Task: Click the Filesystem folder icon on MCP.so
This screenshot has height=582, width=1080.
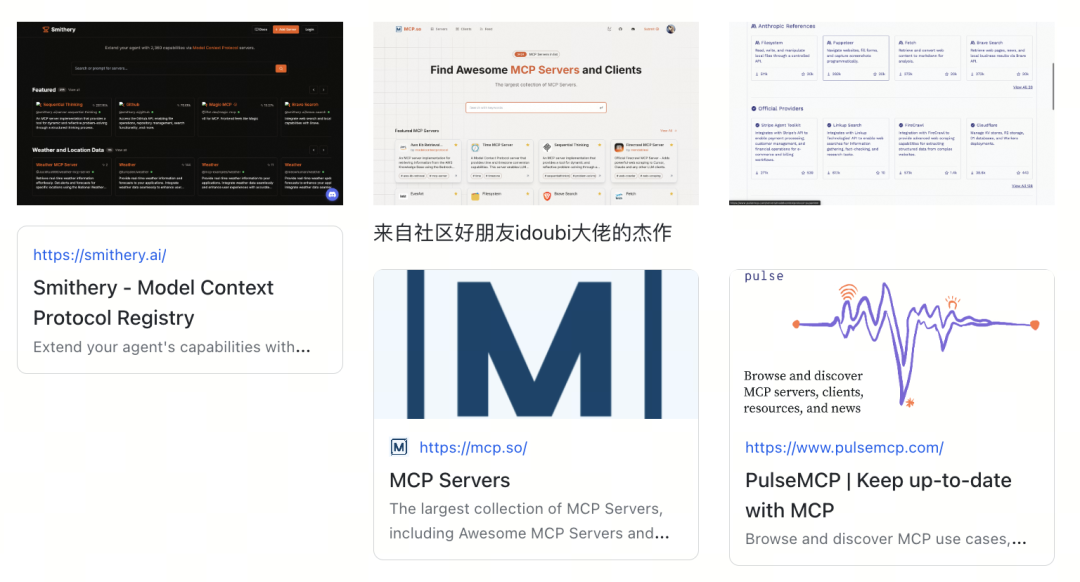Action: [475, 195]
